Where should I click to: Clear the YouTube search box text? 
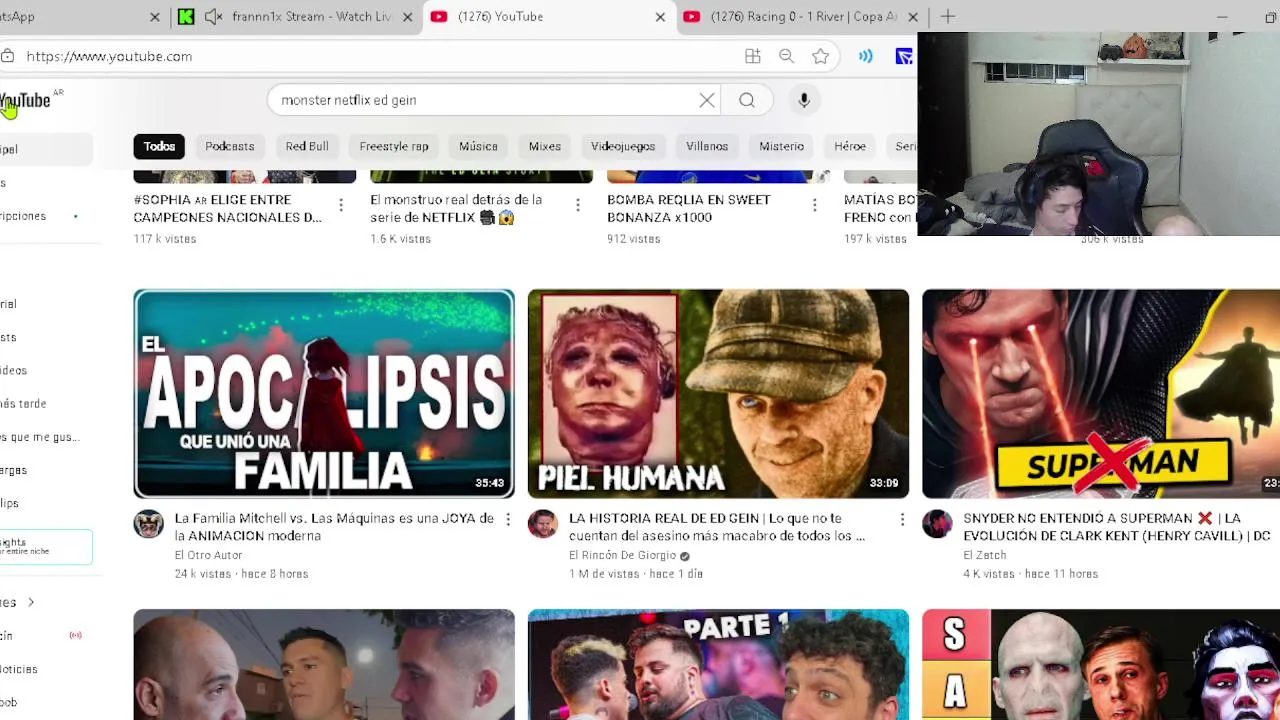(707, 100)
